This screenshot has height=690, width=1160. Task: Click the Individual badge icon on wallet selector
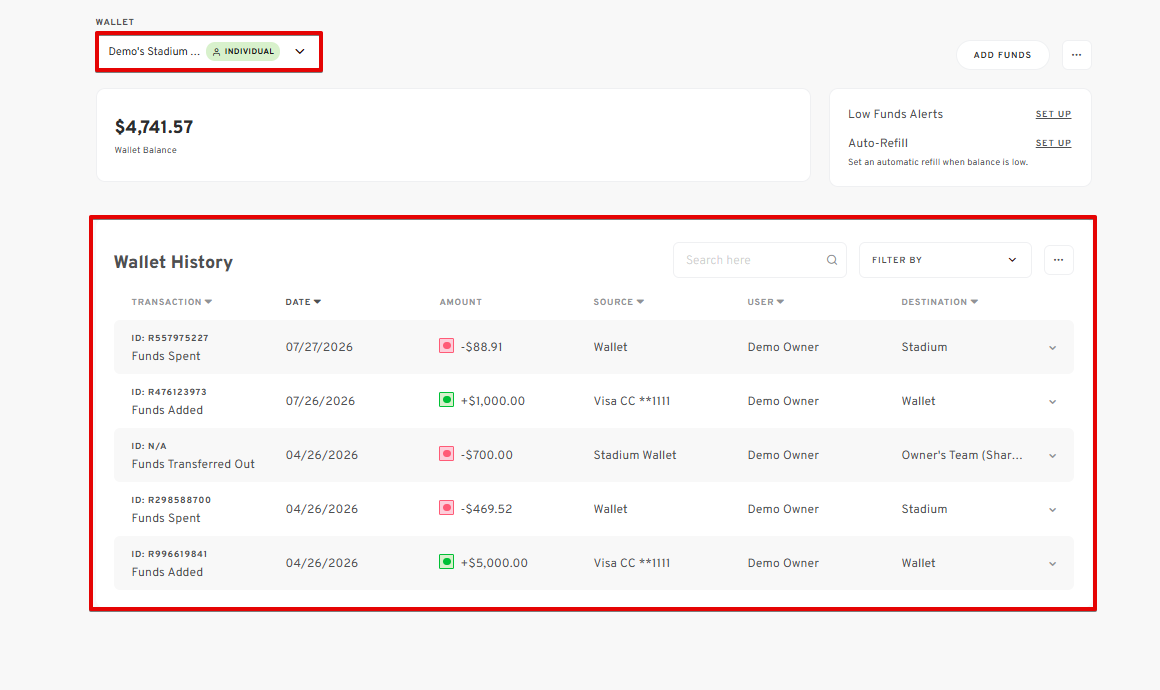click(216, 52)
